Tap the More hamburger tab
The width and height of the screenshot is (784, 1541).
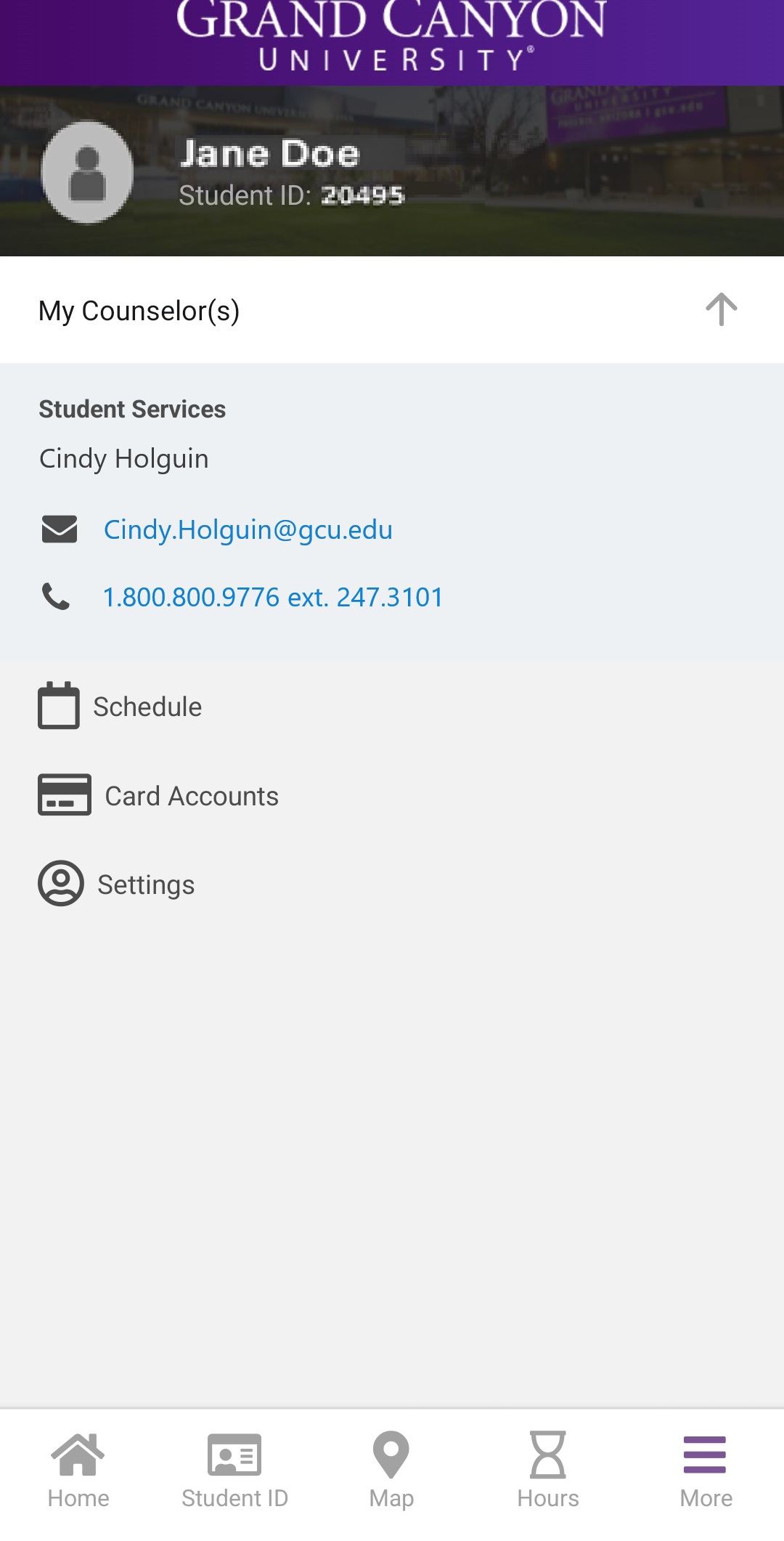click(x=706, y=1470)
